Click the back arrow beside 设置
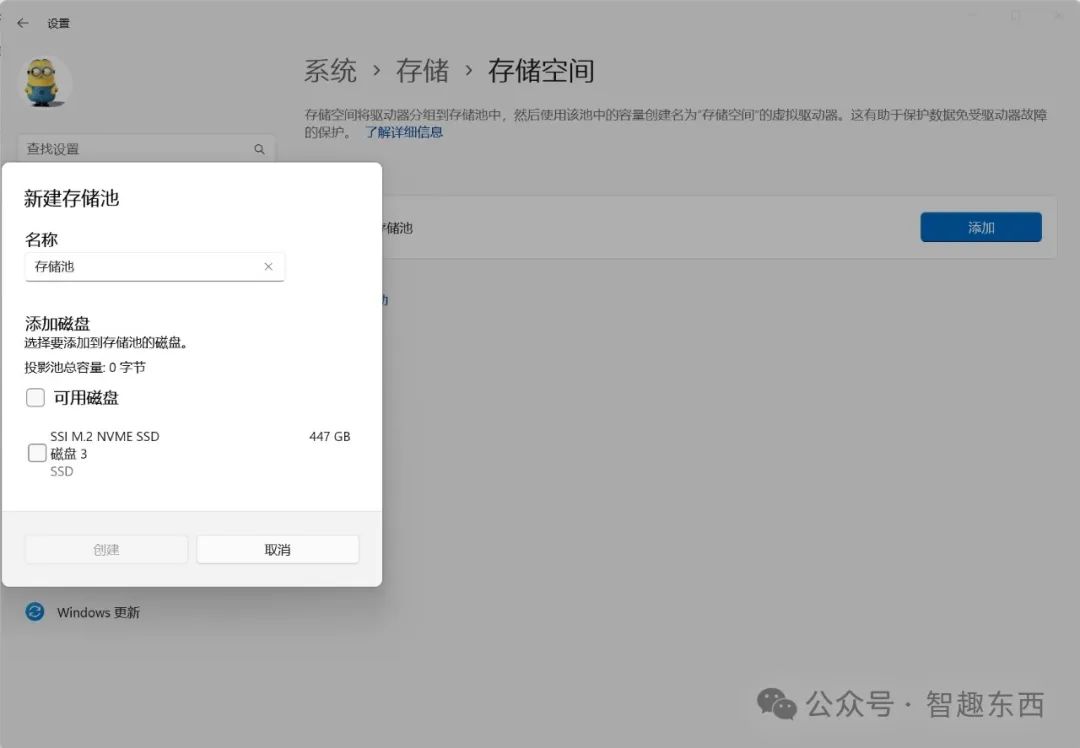 pyautogui.click(x=23, y=23)
